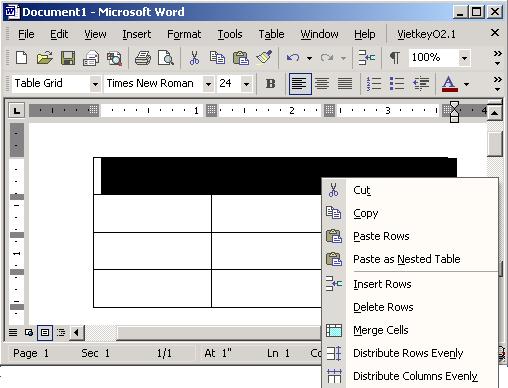Toggle Center alignment

point(322,84)
